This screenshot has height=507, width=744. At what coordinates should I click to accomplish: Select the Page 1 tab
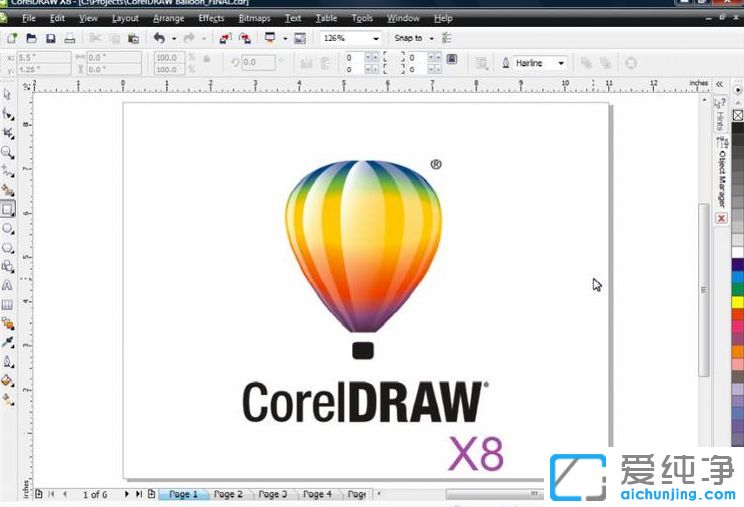(183, 494)
